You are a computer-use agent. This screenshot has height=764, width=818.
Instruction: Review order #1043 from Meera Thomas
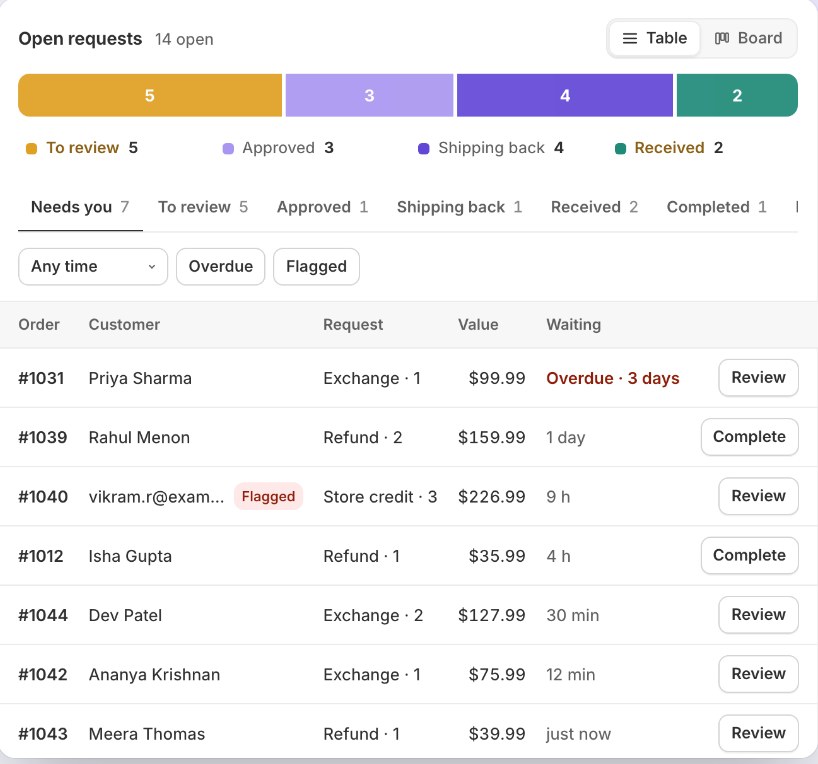(x=758, y=733)
